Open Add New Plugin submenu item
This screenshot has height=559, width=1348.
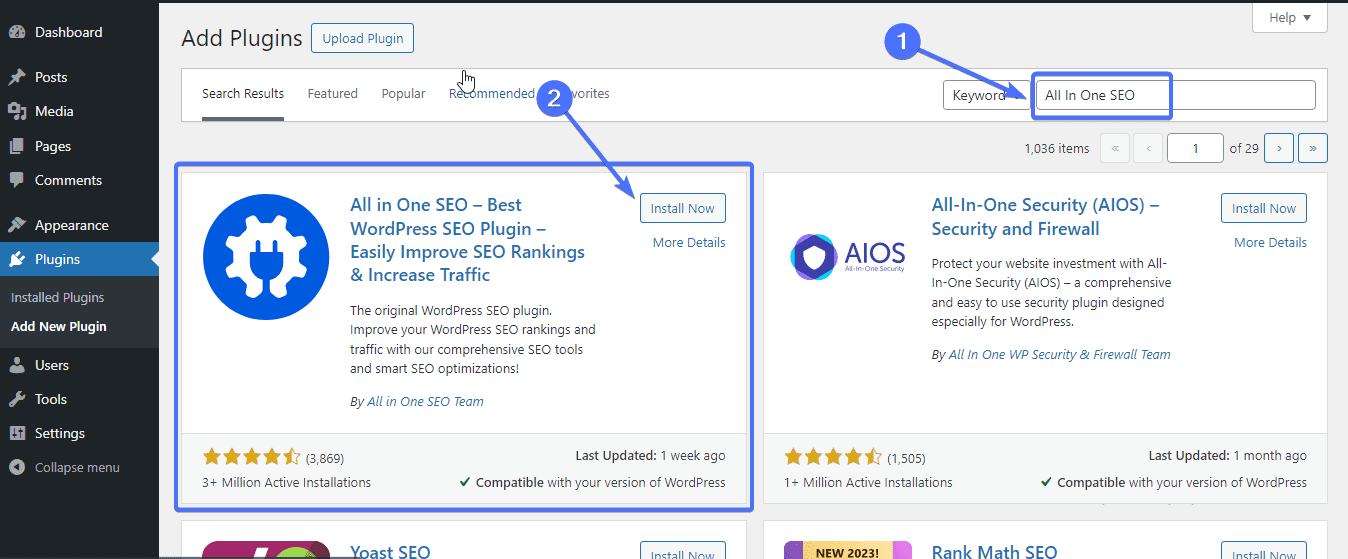(x=59, y=326)
